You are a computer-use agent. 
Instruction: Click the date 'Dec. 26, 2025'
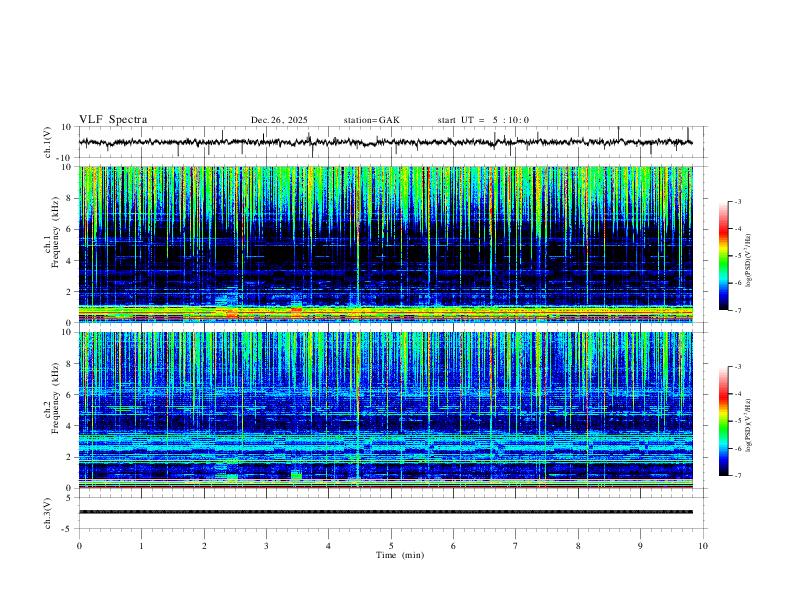279,120
